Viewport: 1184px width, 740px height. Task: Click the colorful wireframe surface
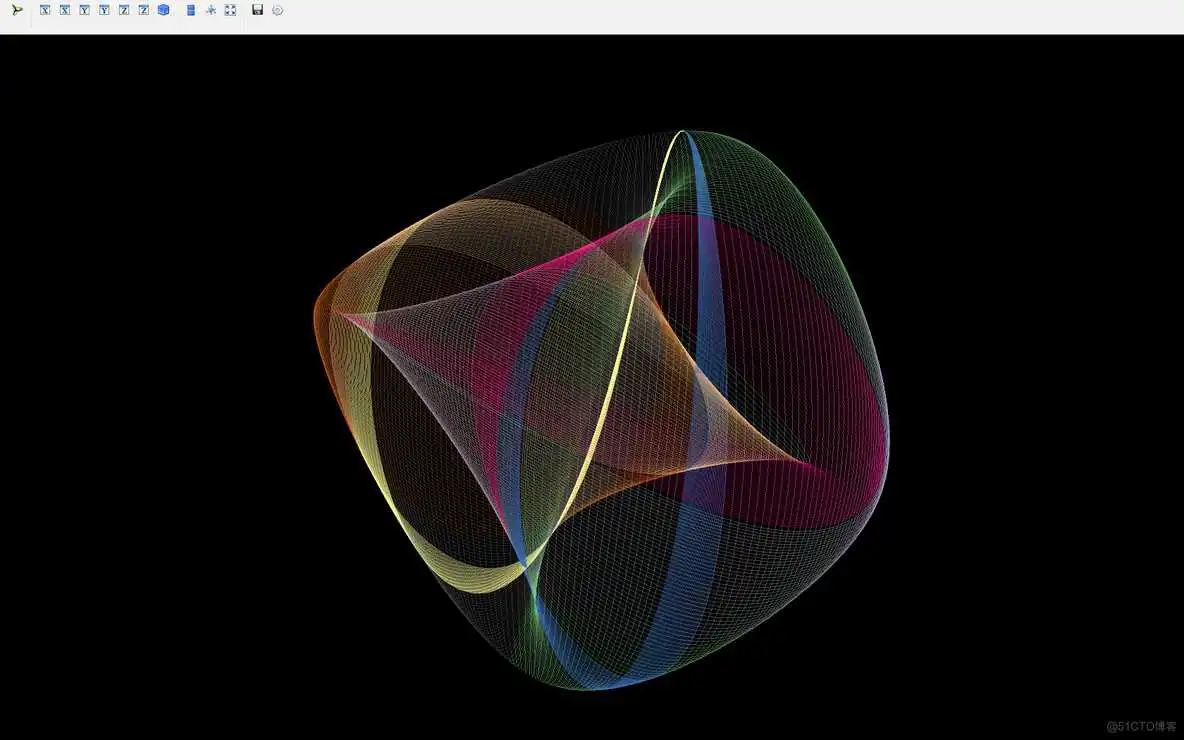[x=600, y=400]
